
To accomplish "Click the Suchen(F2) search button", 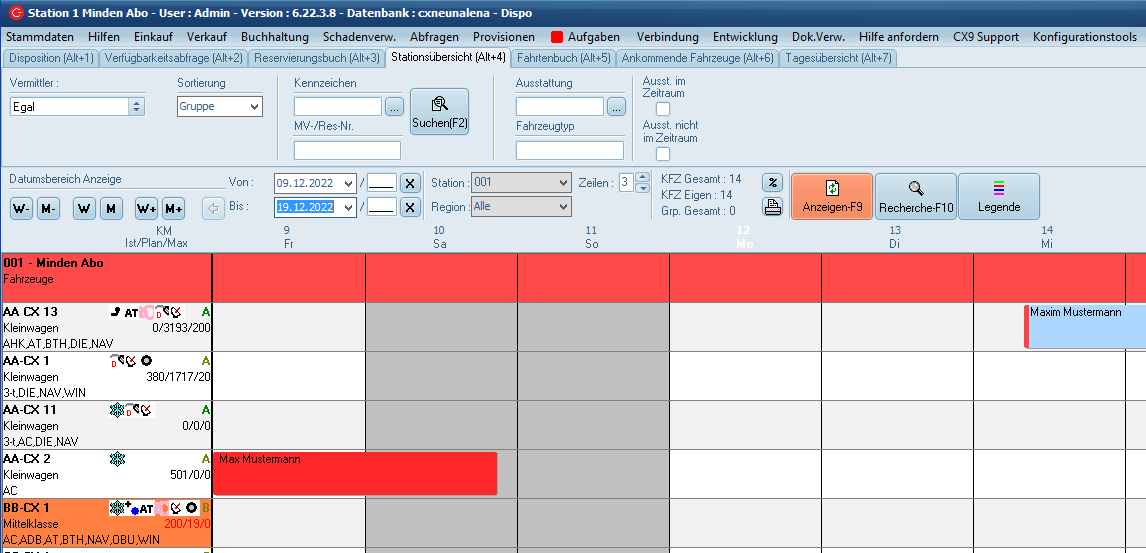I will tap(439, 112).
